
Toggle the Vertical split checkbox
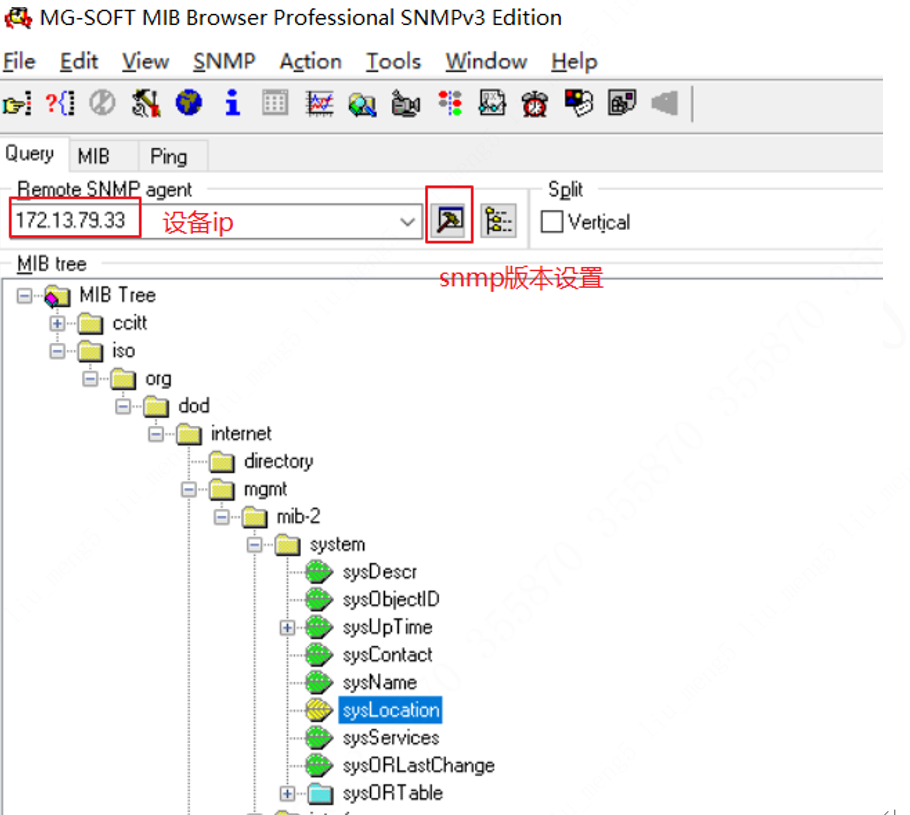551,222
